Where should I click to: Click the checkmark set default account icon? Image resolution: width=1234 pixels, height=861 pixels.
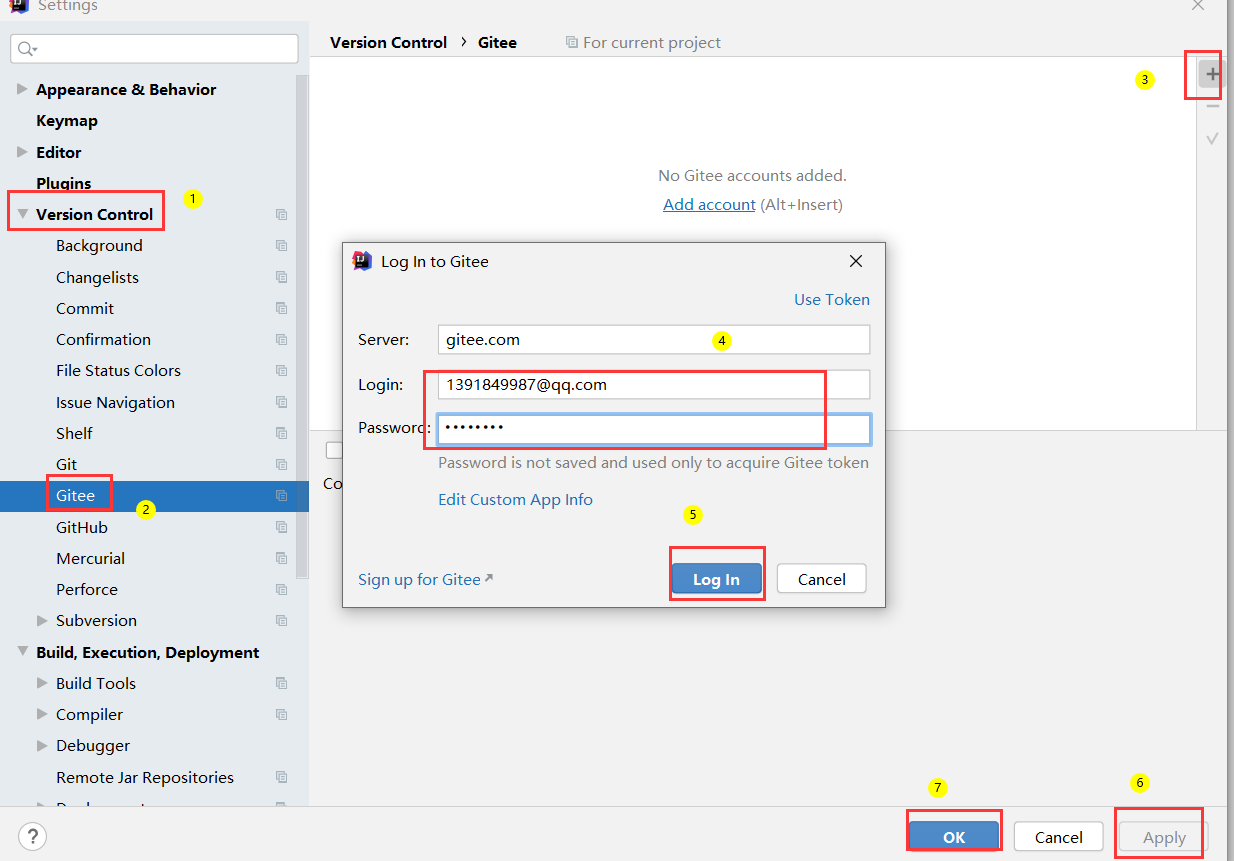1212,139
